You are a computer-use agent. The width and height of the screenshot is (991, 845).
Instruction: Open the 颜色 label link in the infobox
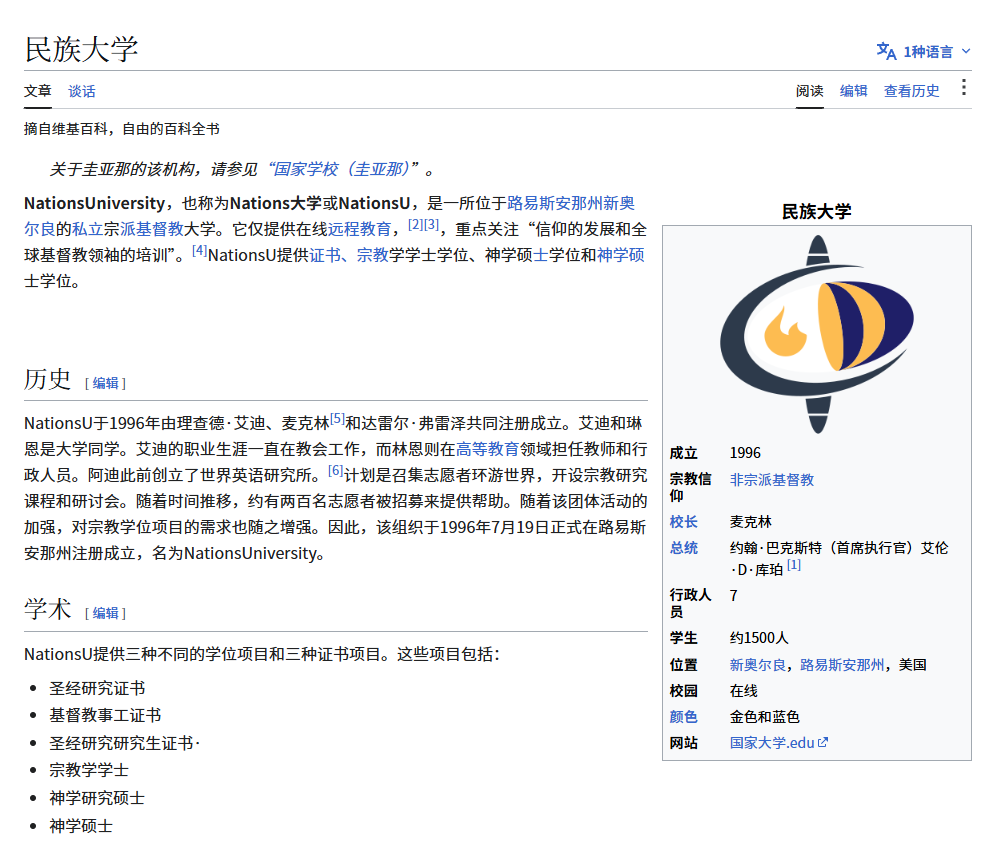[684, 717]
